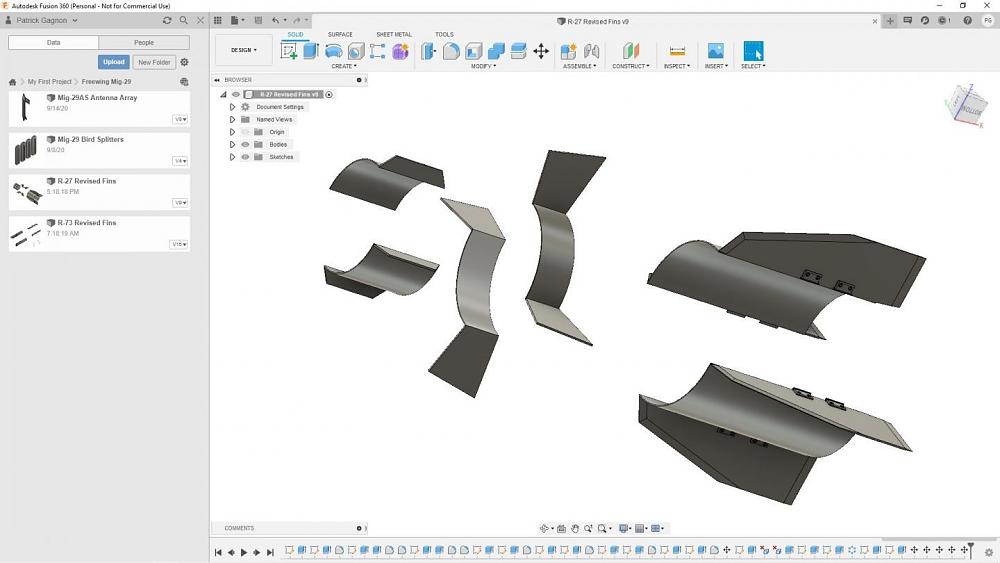Click the Save icon in toolbar

(x=258, y=20)
